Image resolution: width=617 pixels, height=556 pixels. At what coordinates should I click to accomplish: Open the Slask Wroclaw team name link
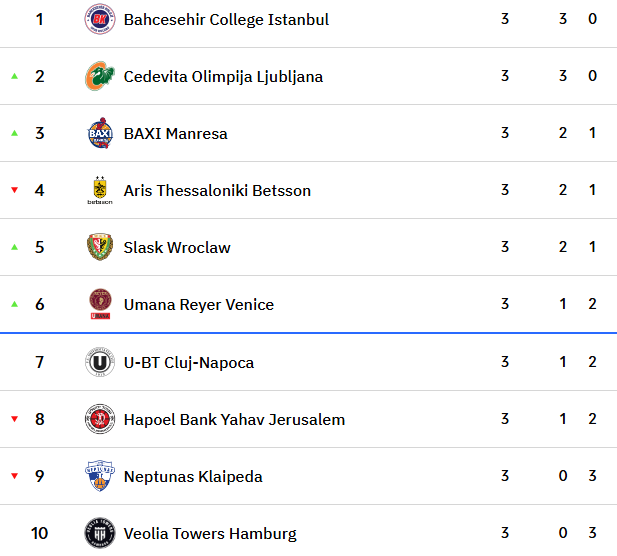pos(177,248)
